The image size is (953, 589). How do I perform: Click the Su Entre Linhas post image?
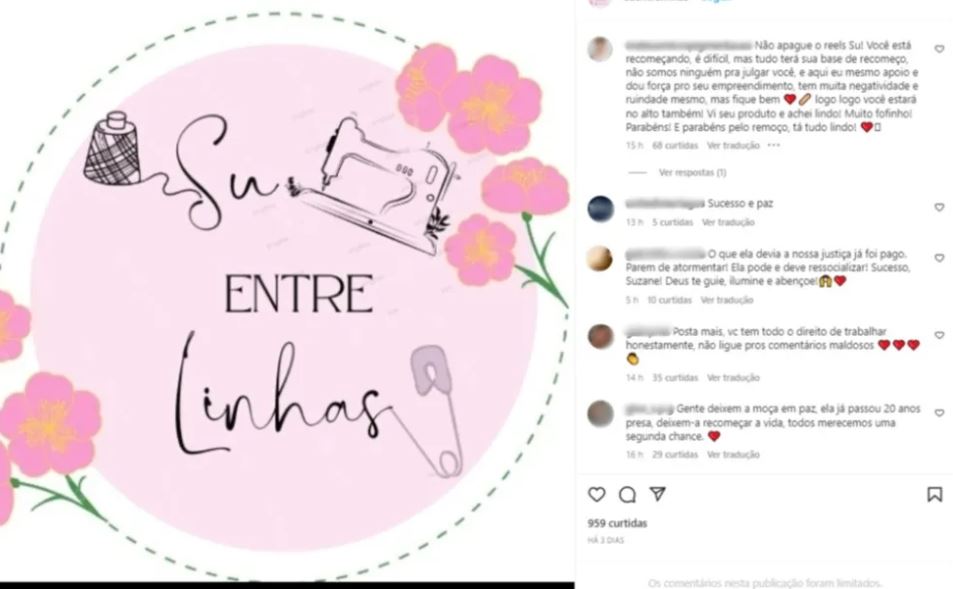click(x=287, y=294)
